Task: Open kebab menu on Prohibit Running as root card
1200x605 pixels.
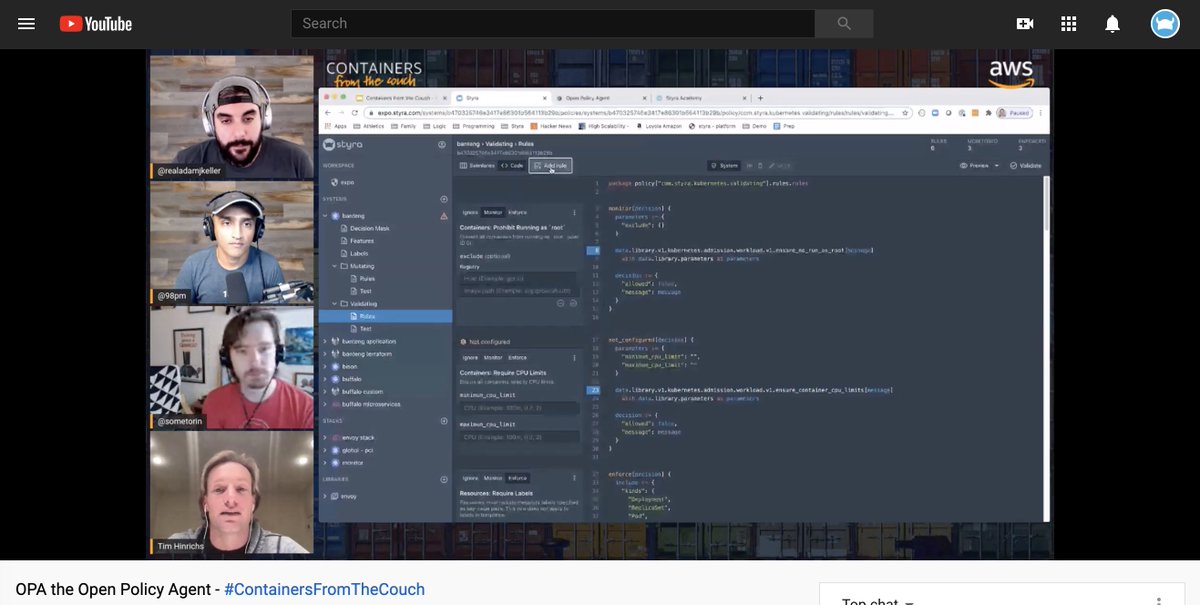Action: 574,212
